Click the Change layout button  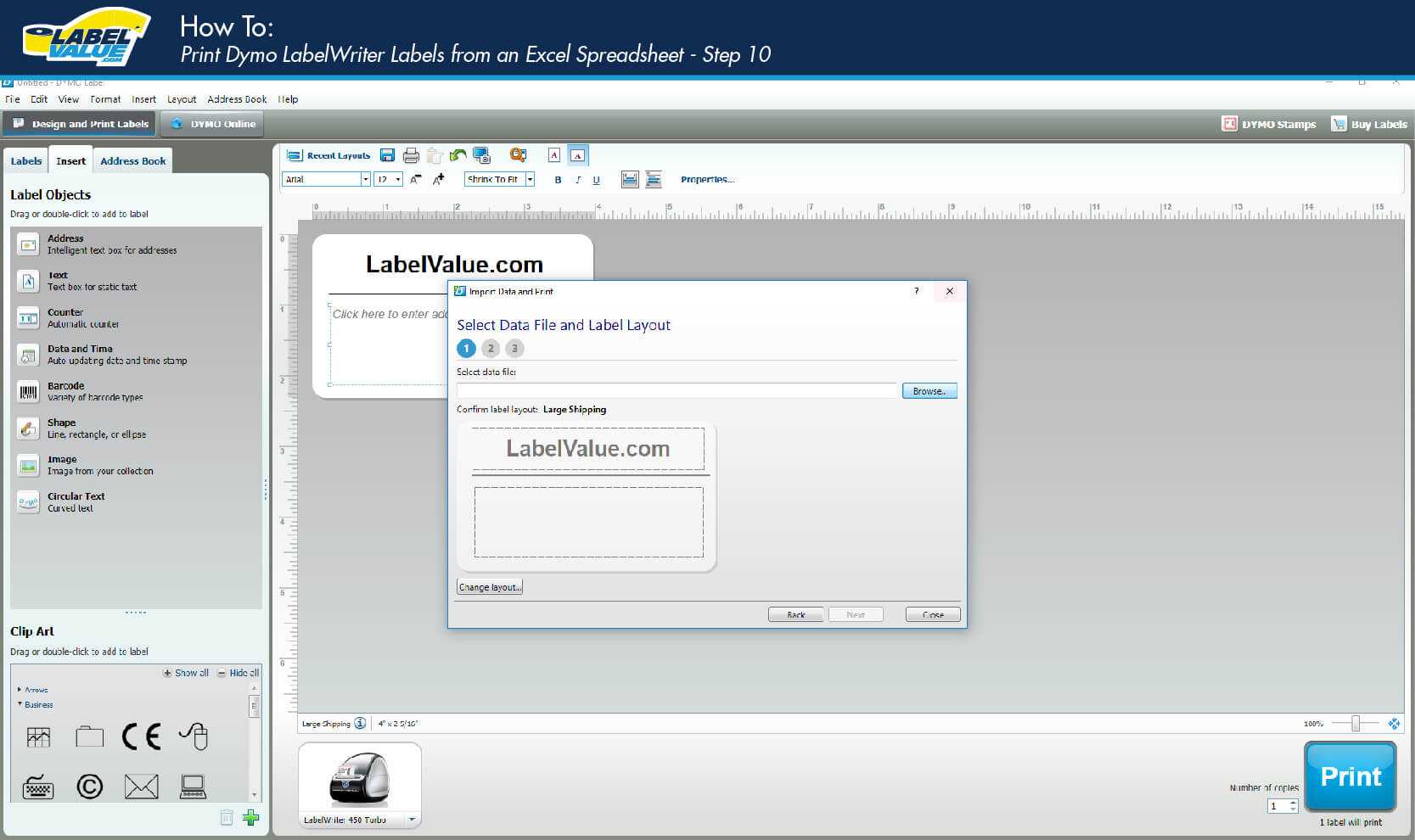489,586
